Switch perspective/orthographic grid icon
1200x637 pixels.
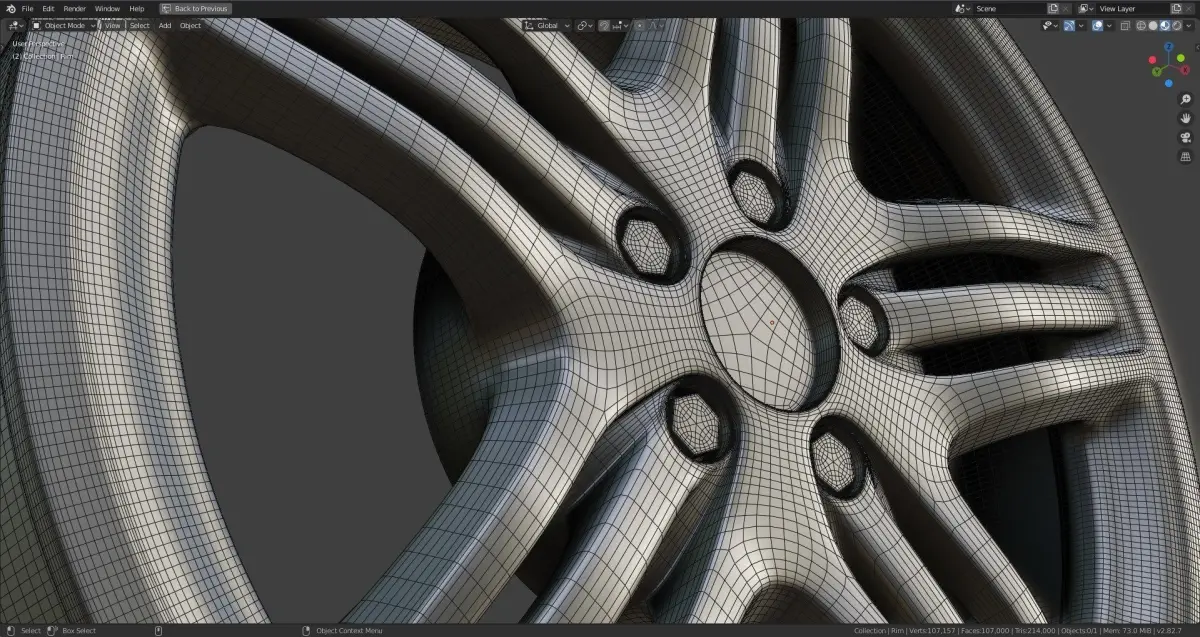pyautogui.click(x=1186, y=157)
